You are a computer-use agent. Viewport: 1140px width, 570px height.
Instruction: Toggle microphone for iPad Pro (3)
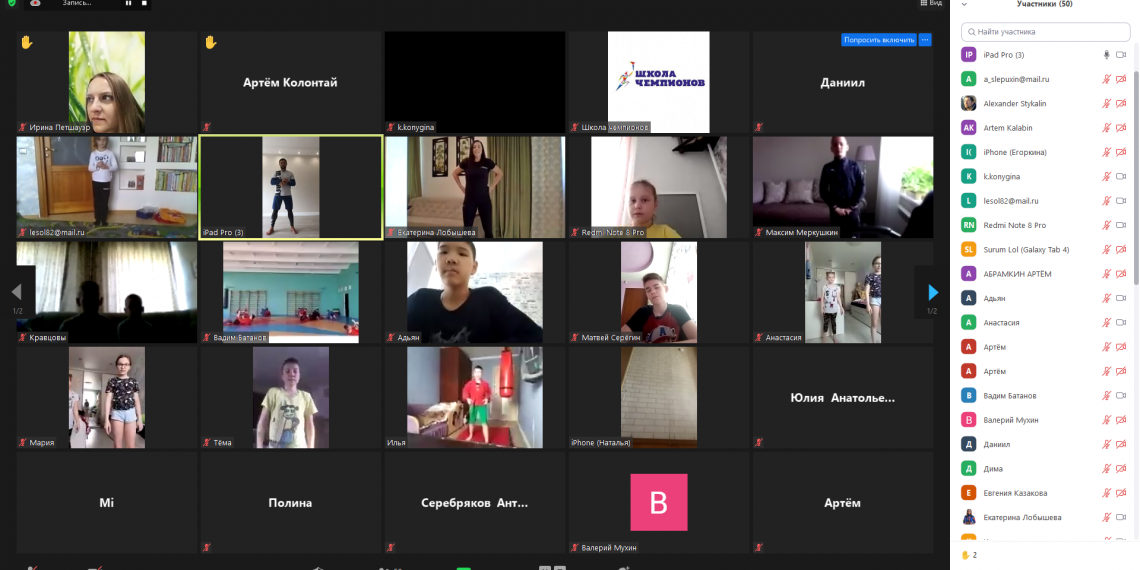click(1106, 55)
